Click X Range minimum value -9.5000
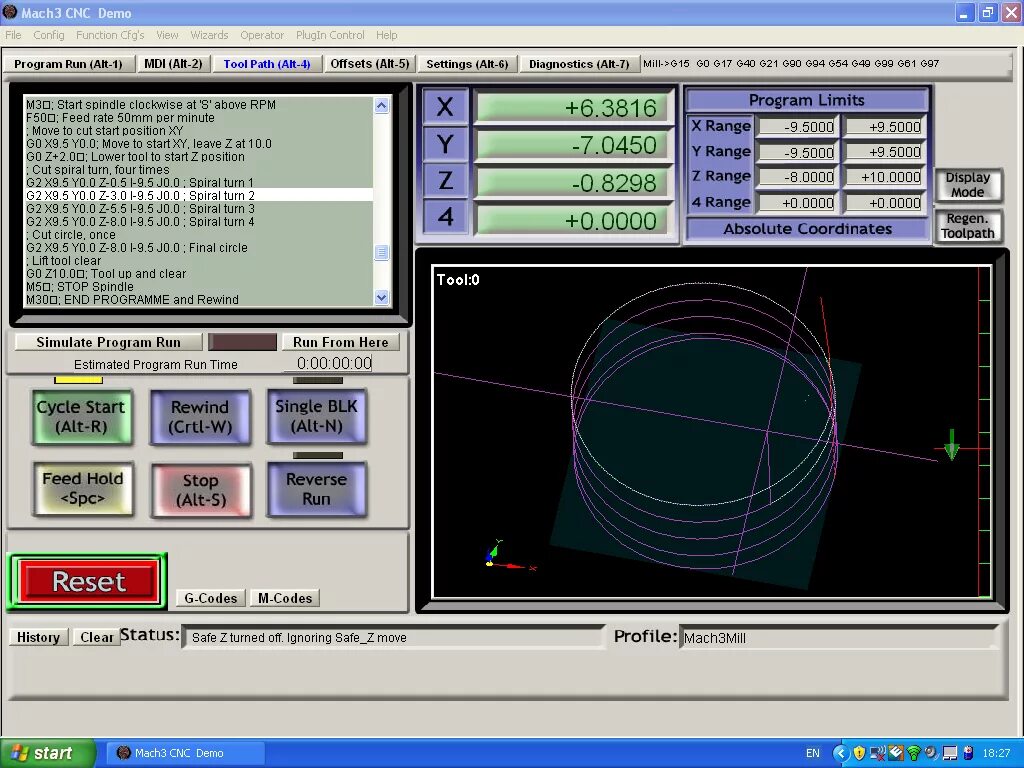The image size is (1024, 768). [797, 127]
